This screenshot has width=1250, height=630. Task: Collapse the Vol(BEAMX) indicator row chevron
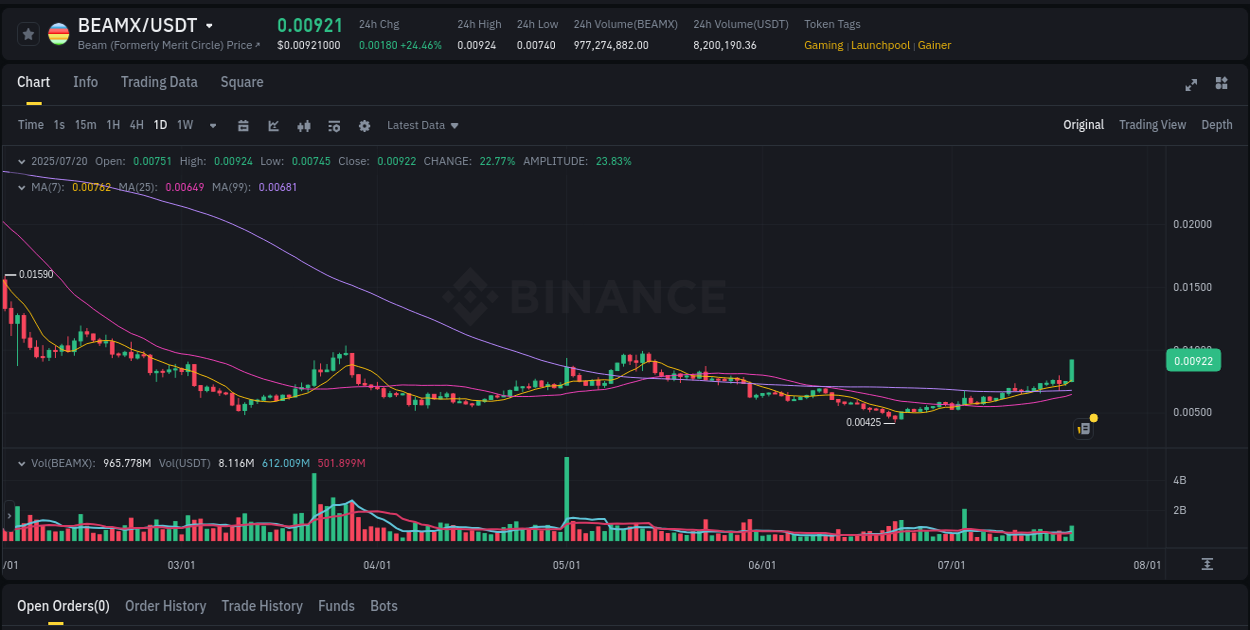pyautogui.click(x=21, y=462)
